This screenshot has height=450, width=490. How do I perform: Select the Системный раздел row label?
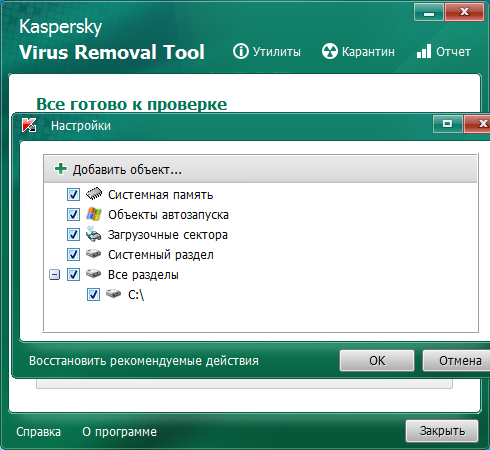[161, 255]
